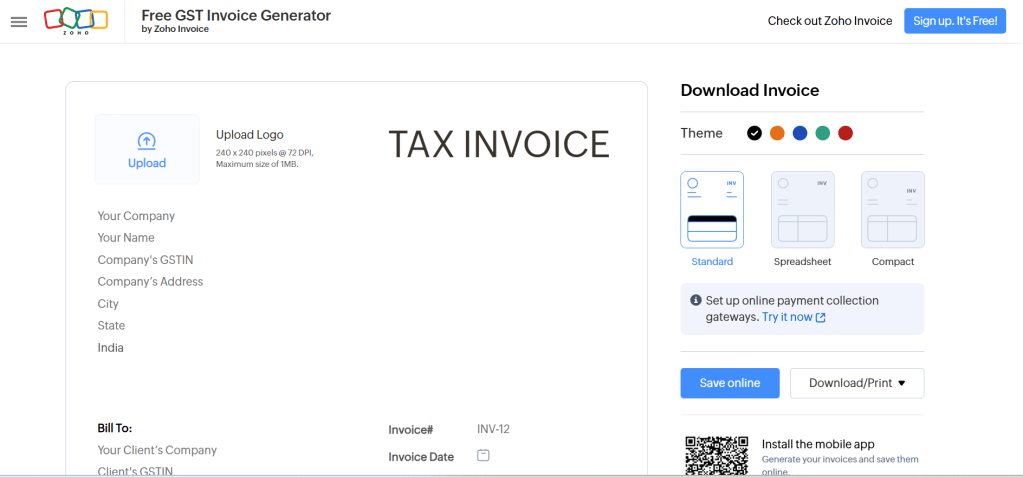Click the external link icon beside Try it now
The width and height of the screenshot is (1023, 477).
coord(821,317)
